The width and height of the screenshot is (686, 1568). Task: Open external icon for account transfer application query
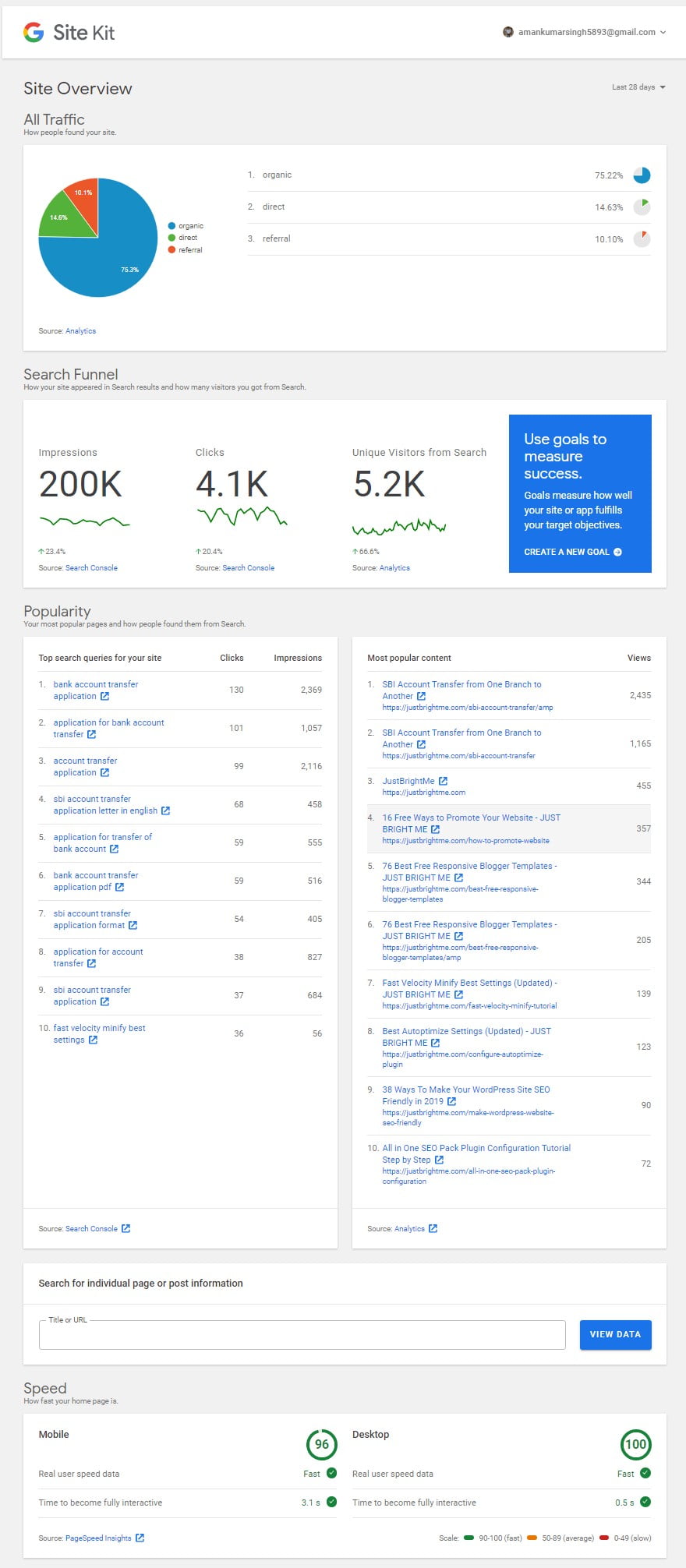pos(104,773)
